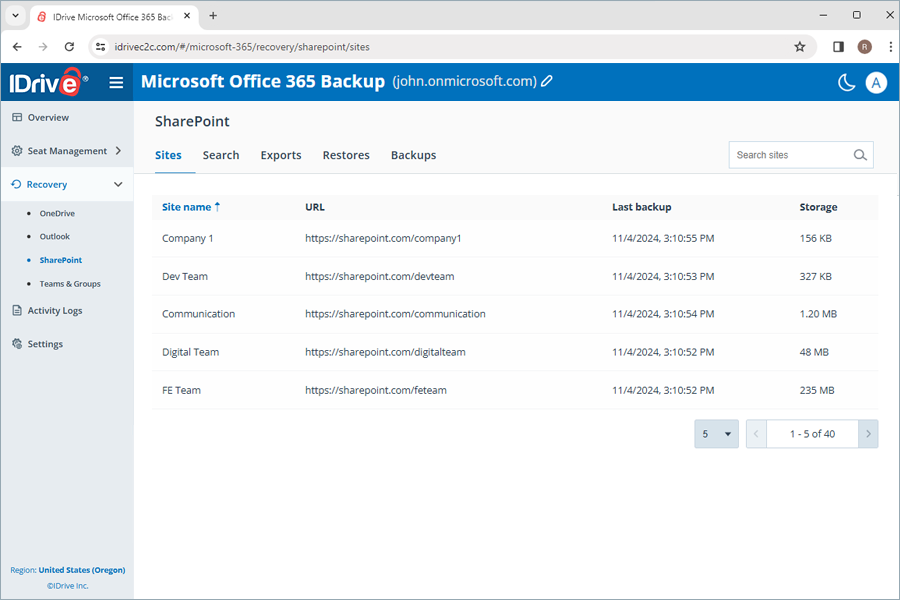Viewport: 900px width, 600px height.
Task: Collapse the Recovery section
Action: pyautogui.click(x=118, y=185)
